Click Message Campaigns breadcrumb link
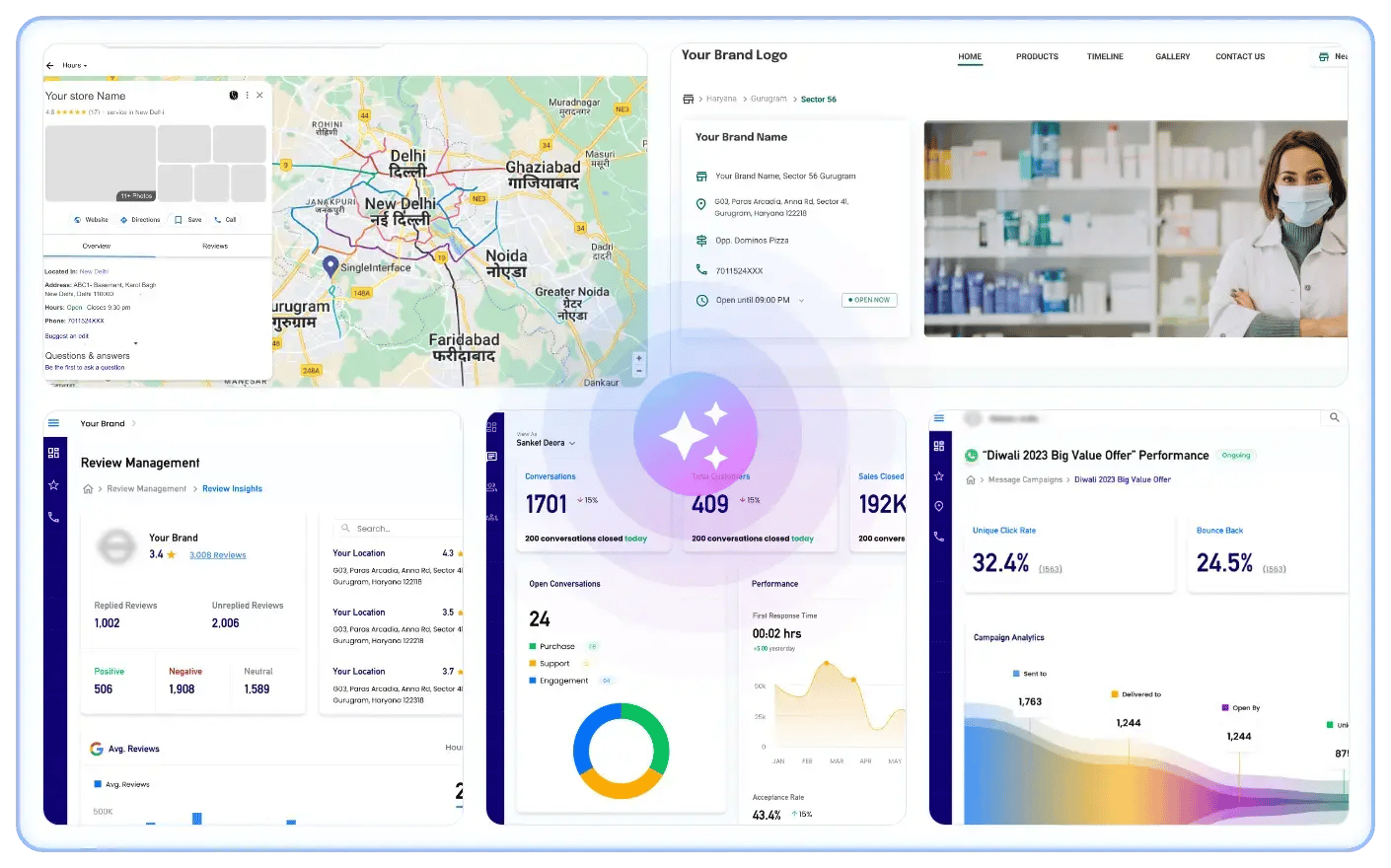The image size is (1391, 868). point(1025,479)
